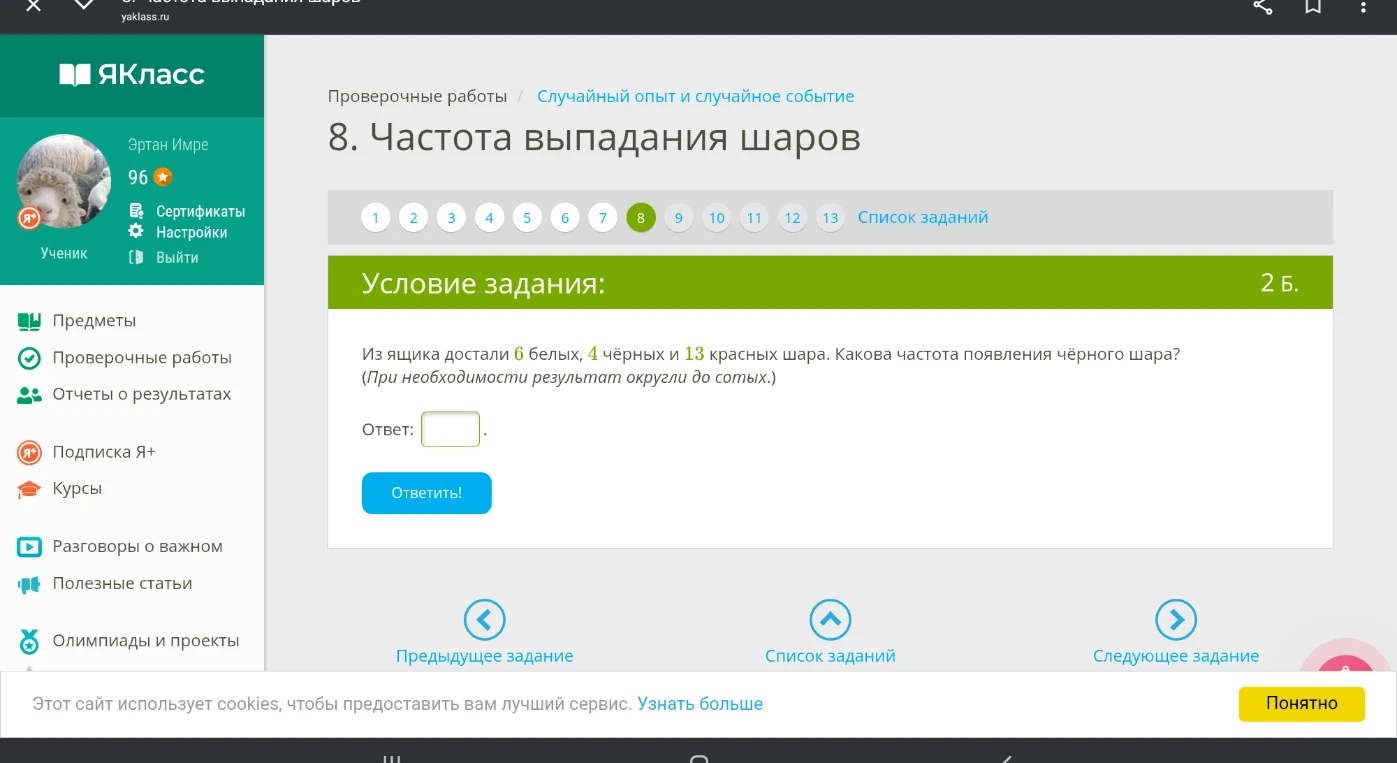
Task: Go to Проверочные работы breadcrumb
Action: pos(418,96)
